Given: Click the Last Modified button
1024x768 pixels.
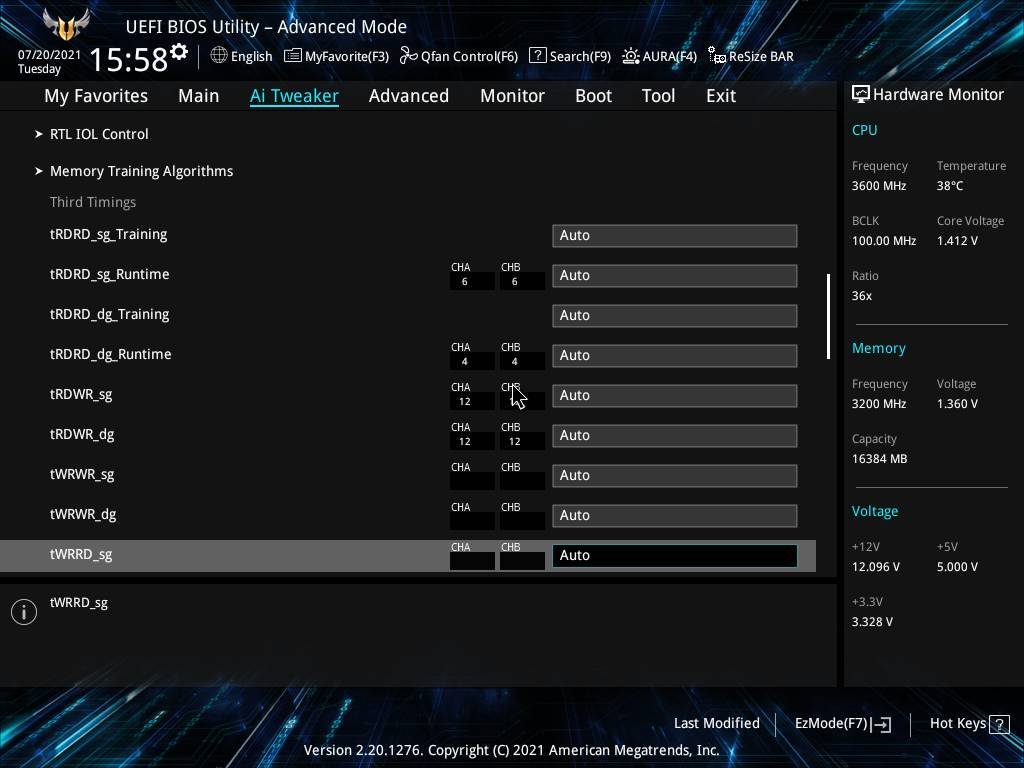Looking at the screenshot, I should pos(716,723).
